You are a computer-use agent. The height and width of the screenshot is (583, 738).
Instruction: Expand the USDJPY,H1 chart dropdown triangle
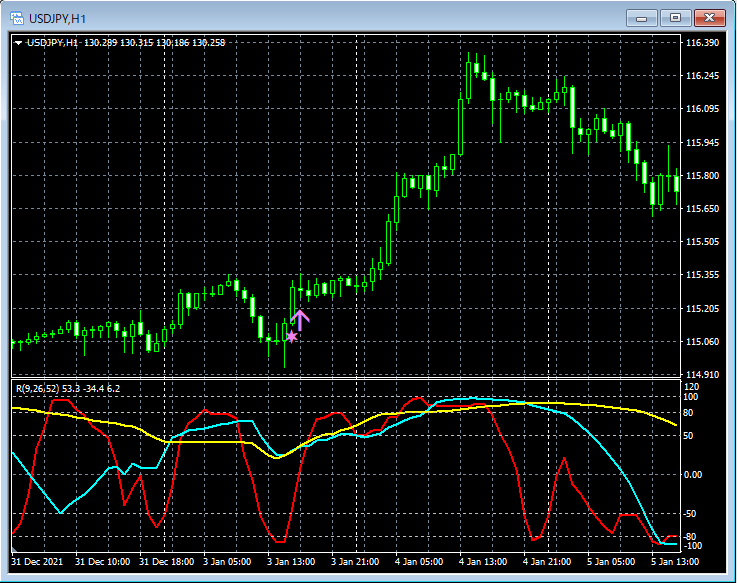pyautogui.click(x=18, y=43)
